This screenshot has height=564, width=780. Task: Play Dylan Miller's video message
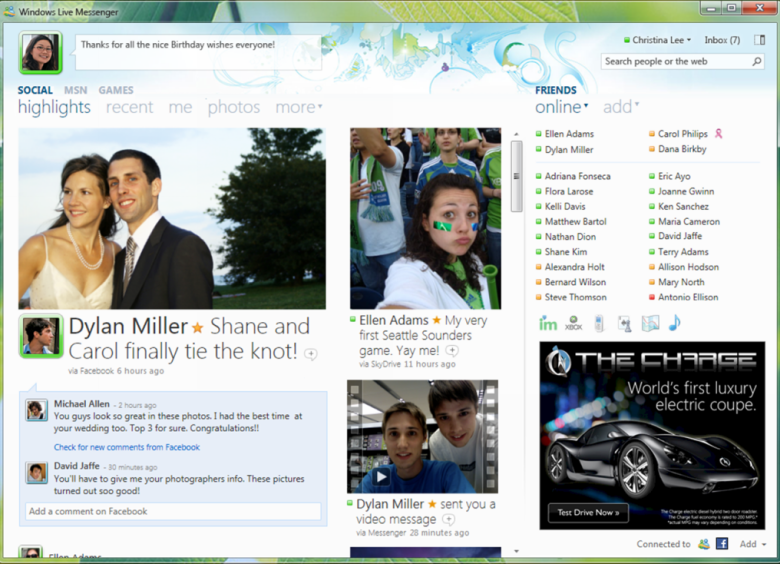[x=382, y=477]
